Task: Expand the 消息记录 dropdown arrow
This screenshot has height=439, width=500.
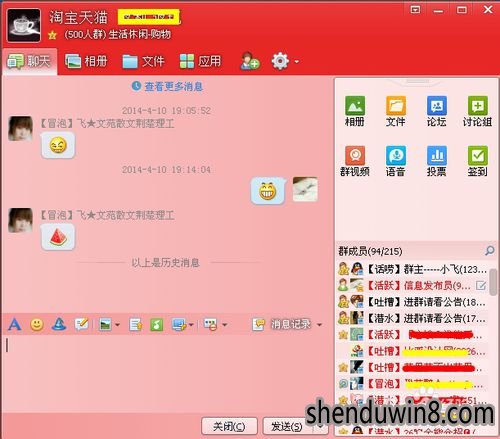Action: tap(319, 324)
